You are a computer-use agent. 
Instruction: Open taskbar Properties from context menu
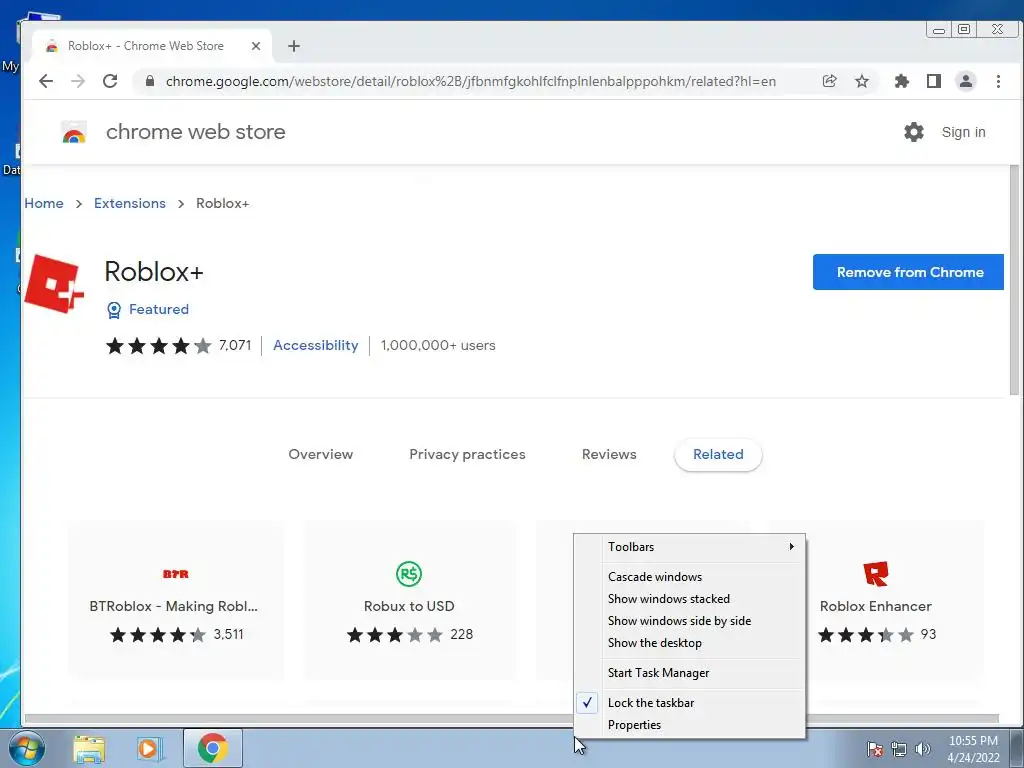pos(690,725)
